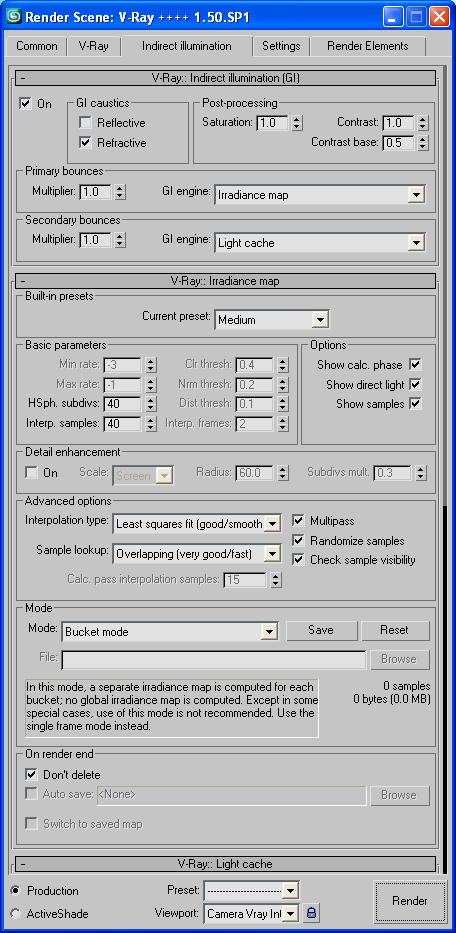Click the '0 samples' text

coord(407,686)
